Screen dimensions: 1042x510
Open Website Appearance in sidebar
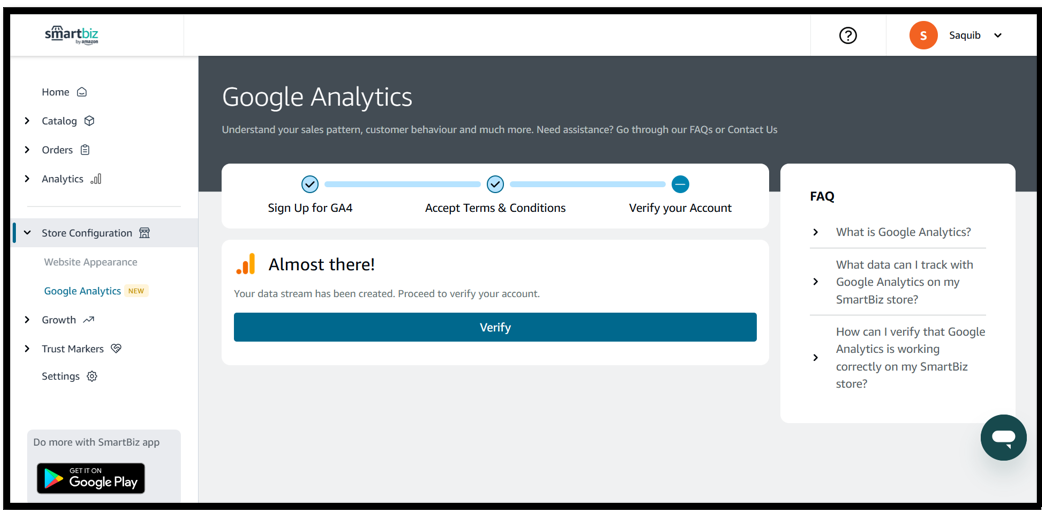click(90, 262)
